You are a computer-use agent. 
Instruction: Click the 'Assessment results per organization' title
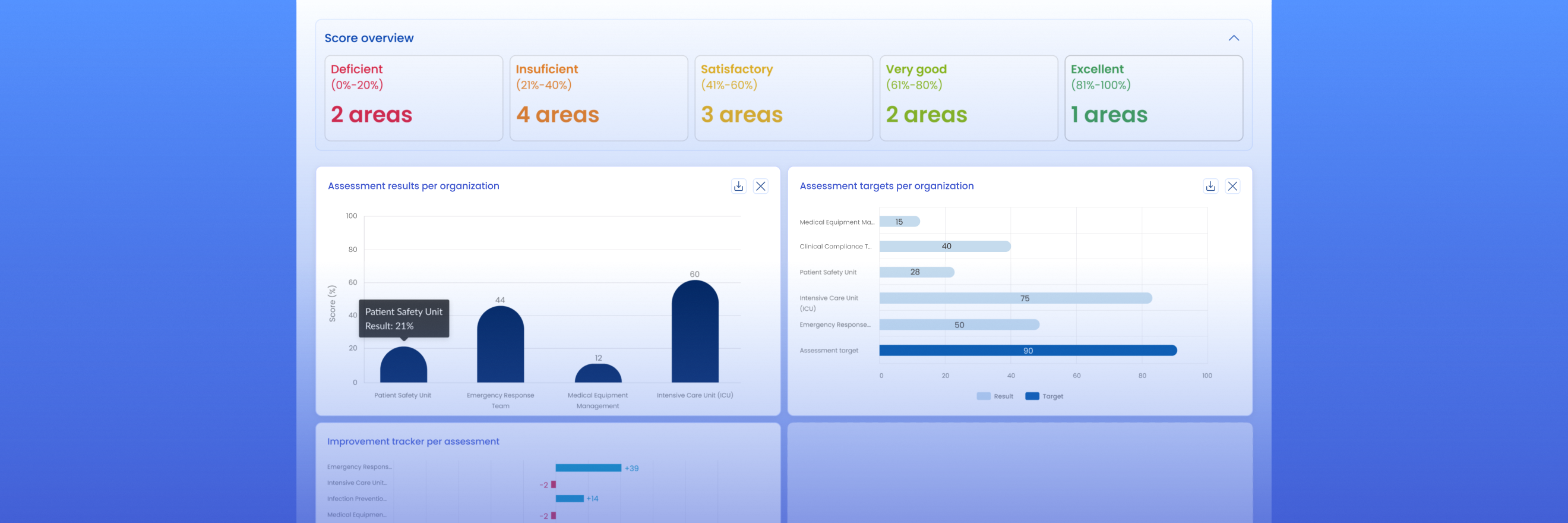[x=413, y=185]
